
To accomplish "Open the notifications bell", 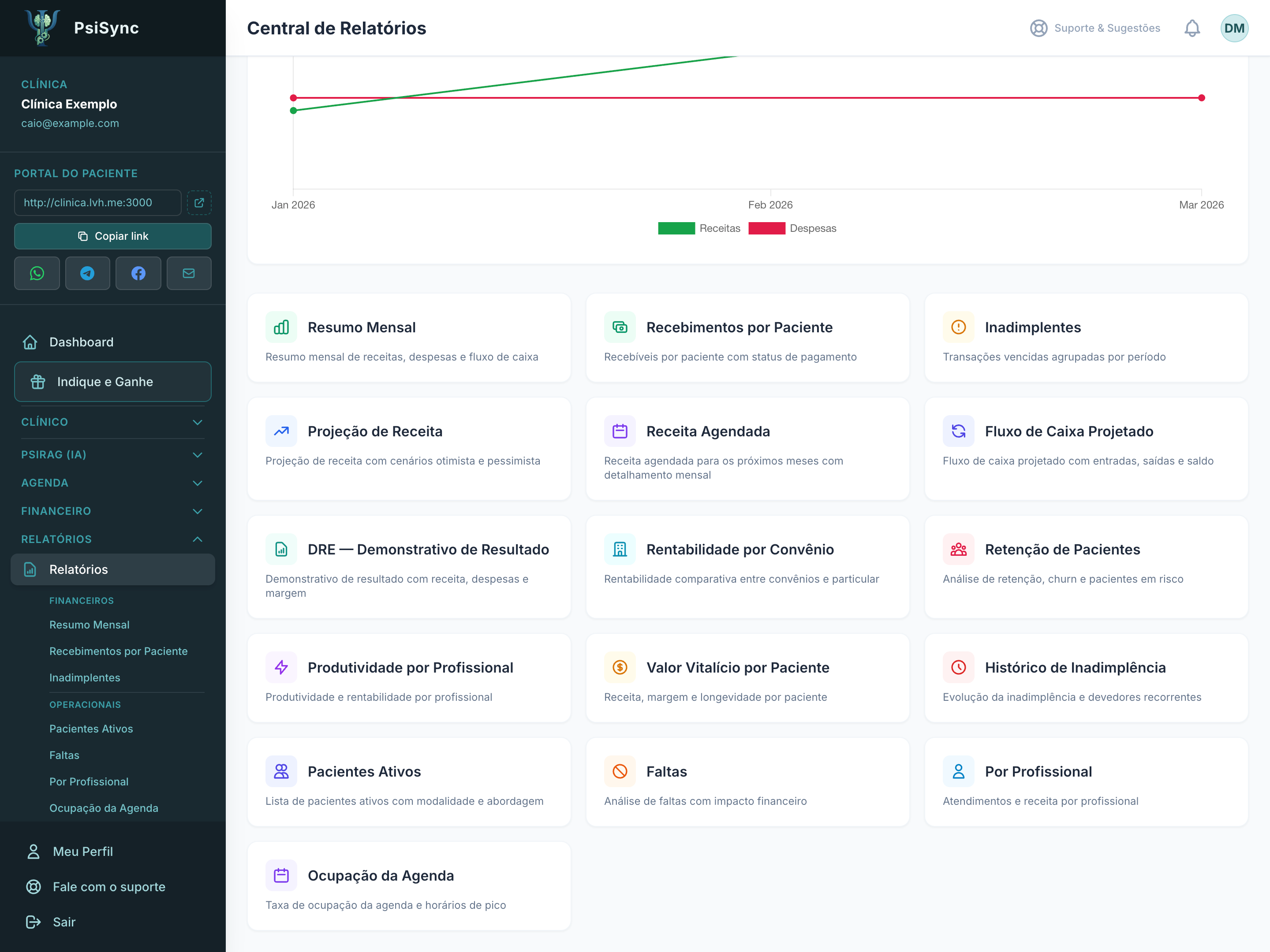I will tap(1192, 28).
